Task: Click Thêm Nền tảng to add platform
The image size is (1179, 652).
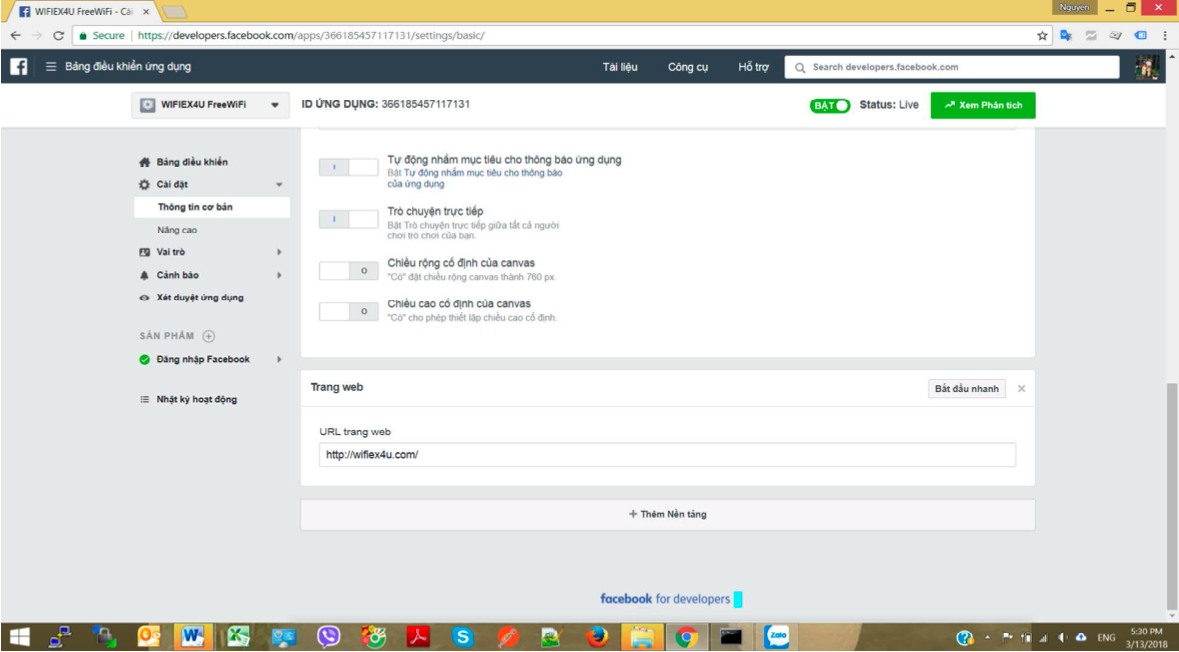Action: pyautogui.click(x=668, y=514)
